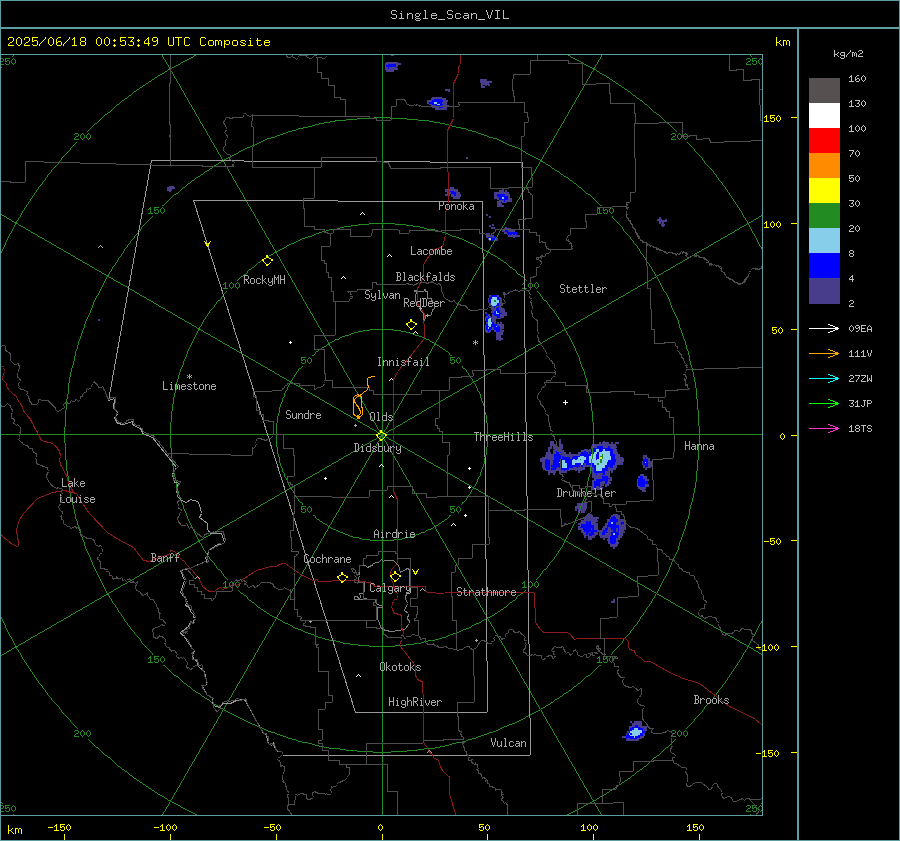Click the Sundre city label
Viewport: 900px width, 841px height.
pos(303,415)
